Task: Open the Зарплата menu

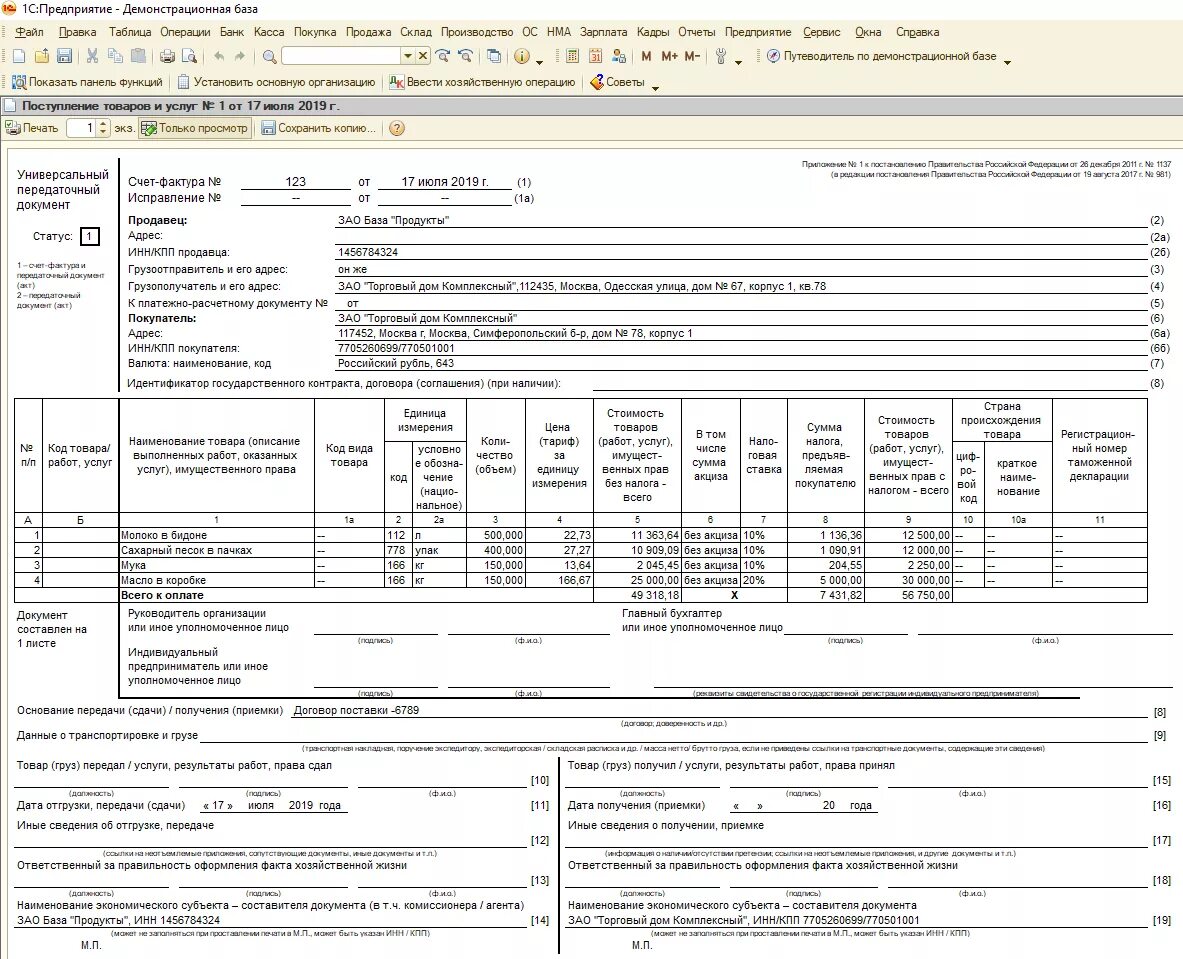Action: point(604,32)
